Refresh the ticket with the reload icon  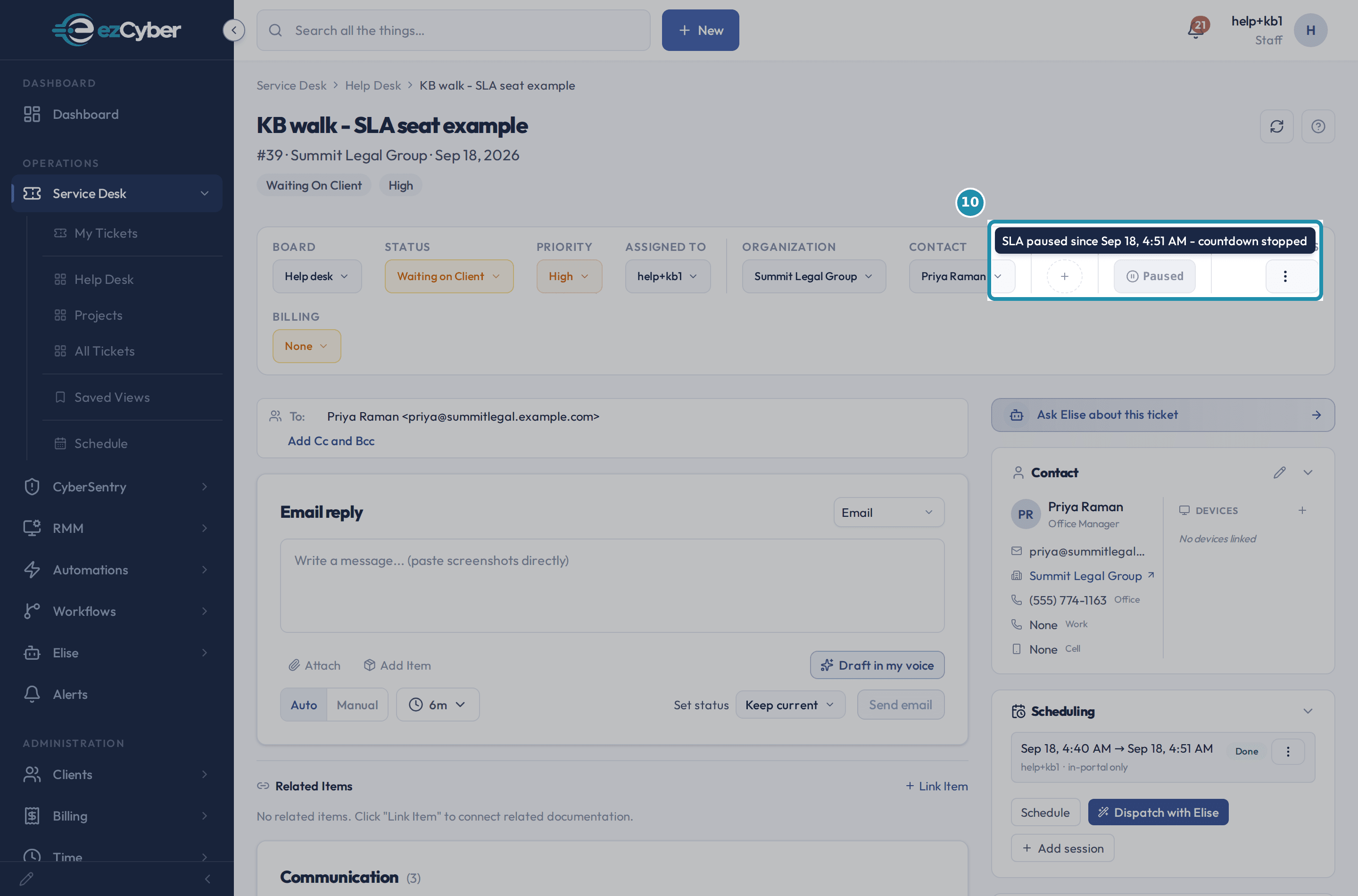coord(1276,126)
